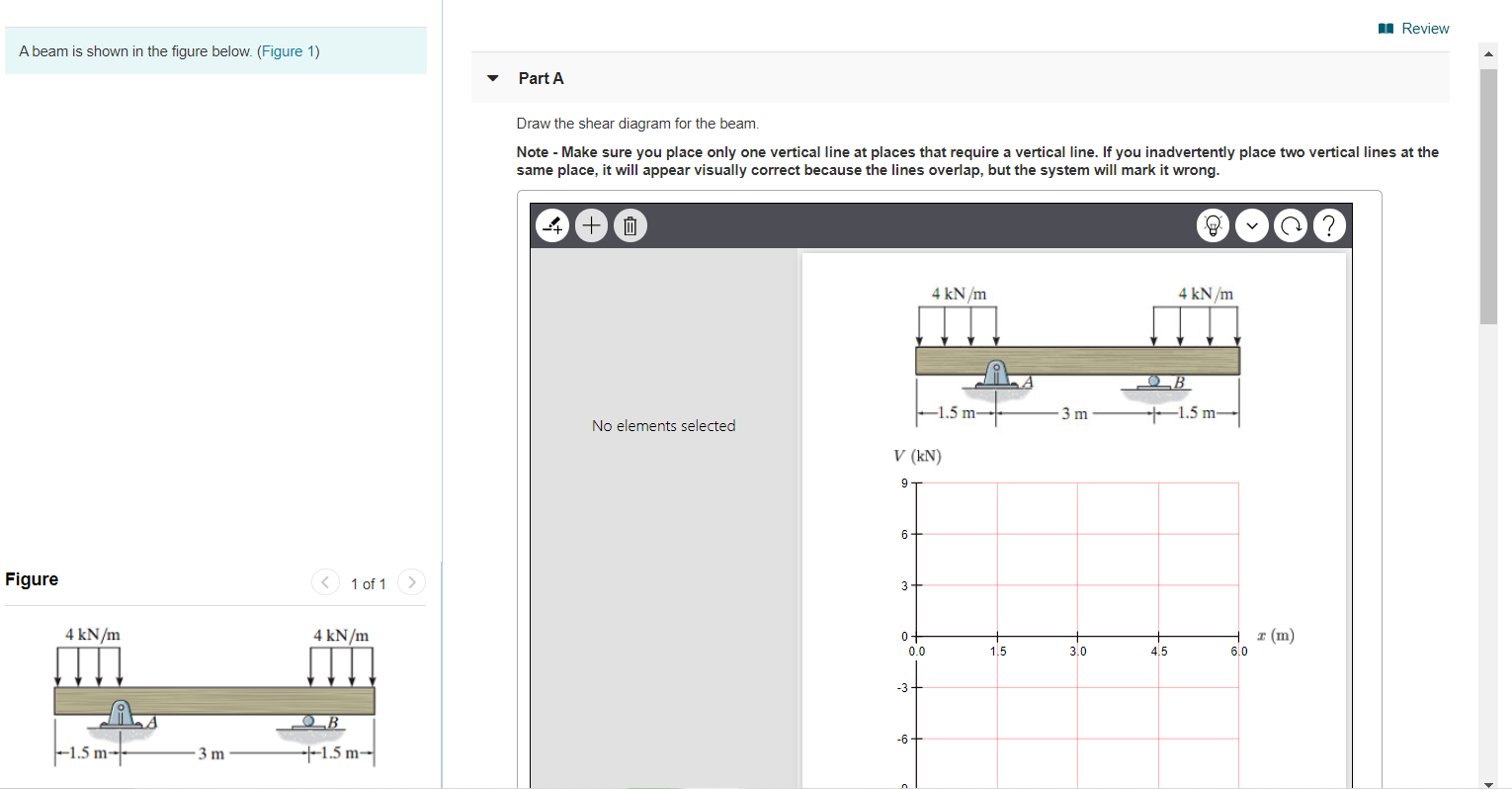This screenshot has height=789, width=1512.
Task: Click the beam figure thumbnail
Action: point(214,697)
